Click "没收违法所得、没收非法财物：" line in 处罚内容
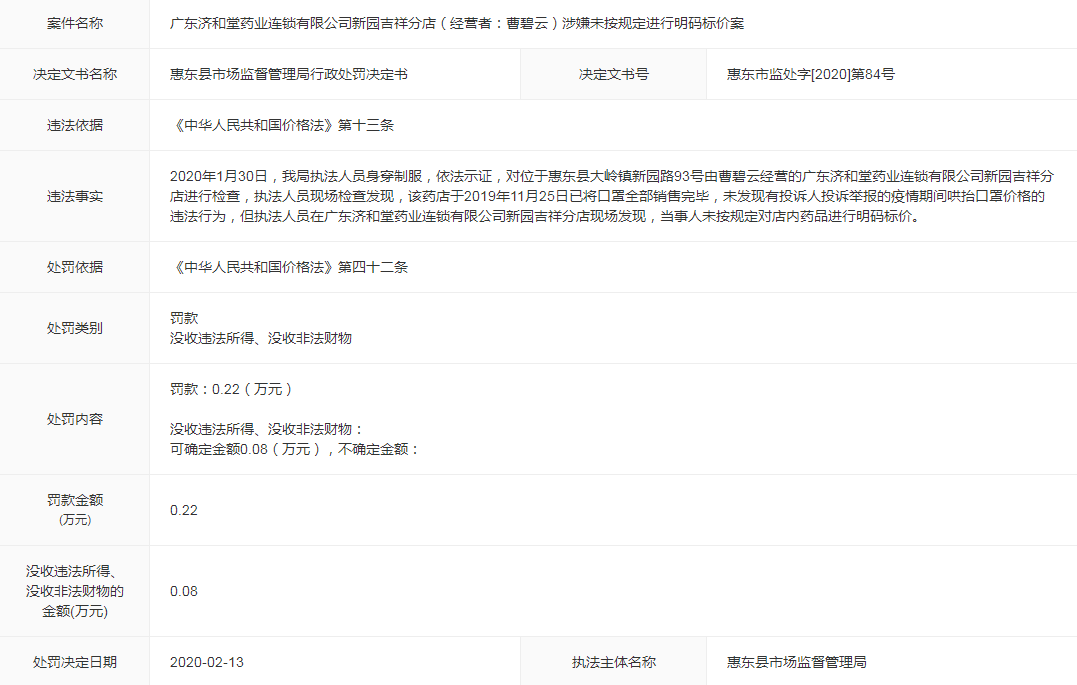The image size is (1077, 685). (x=267, y=429)
